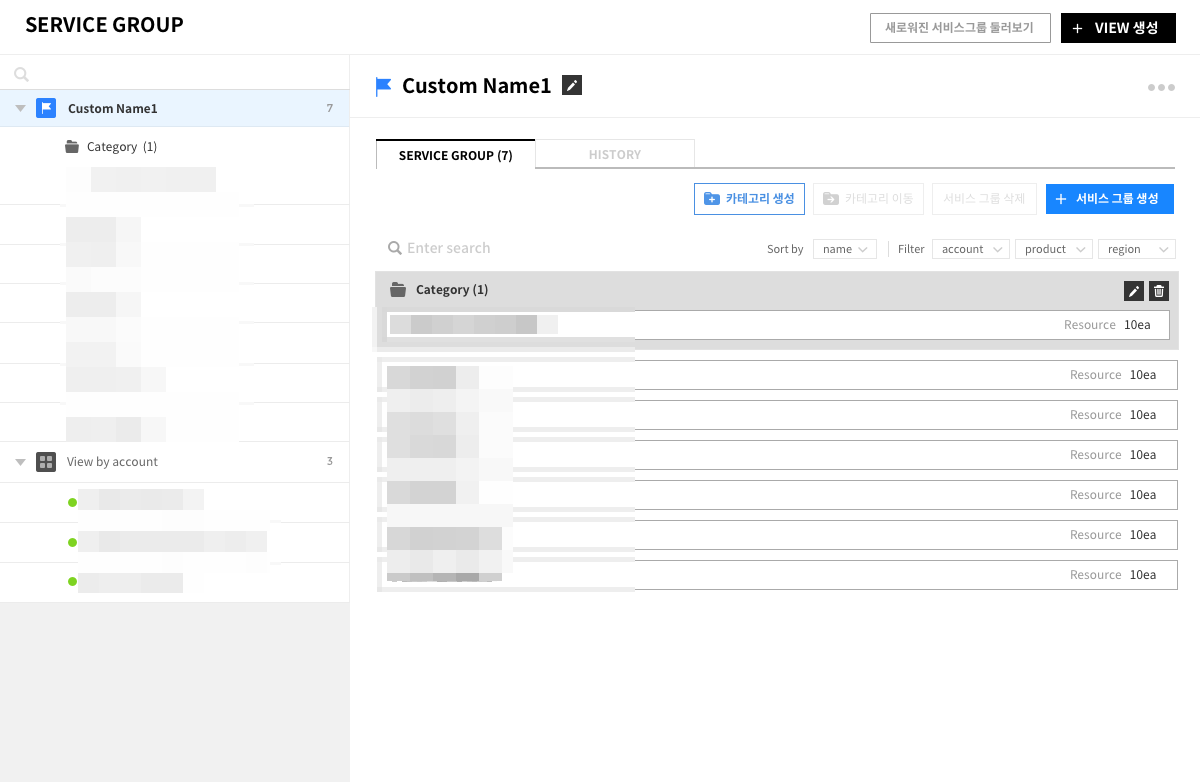
Task: Open the region filter dropdown
Action: 1136,249
